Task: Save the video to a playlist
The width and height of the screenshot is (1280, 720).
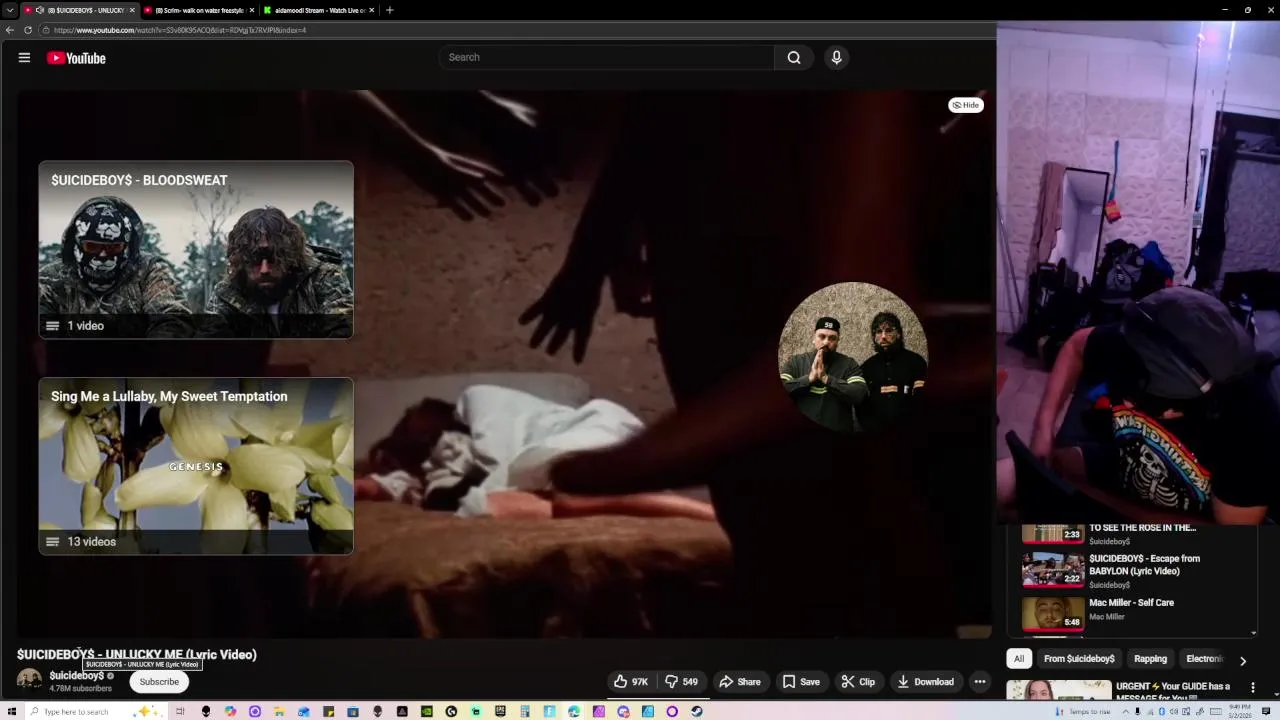Action: [801, 682]
